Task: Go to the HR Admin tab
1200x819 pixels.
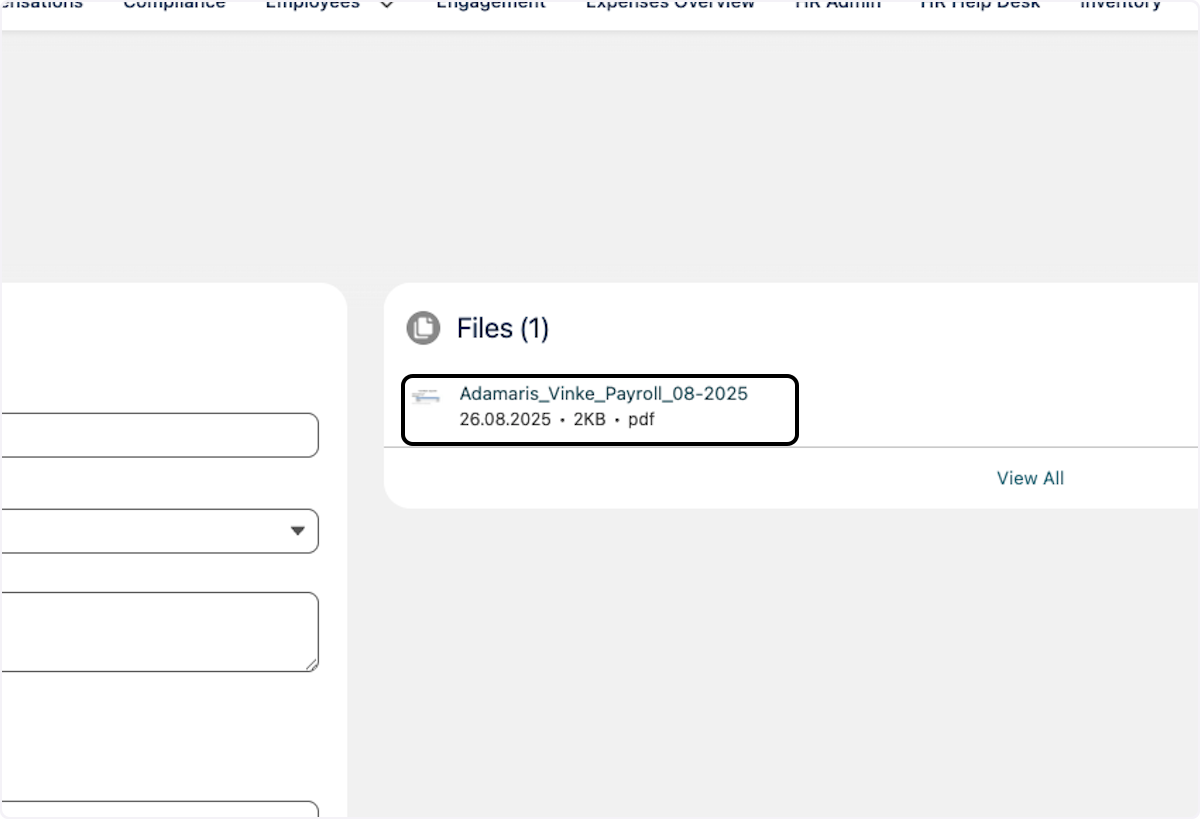Action: coord(838,5)
